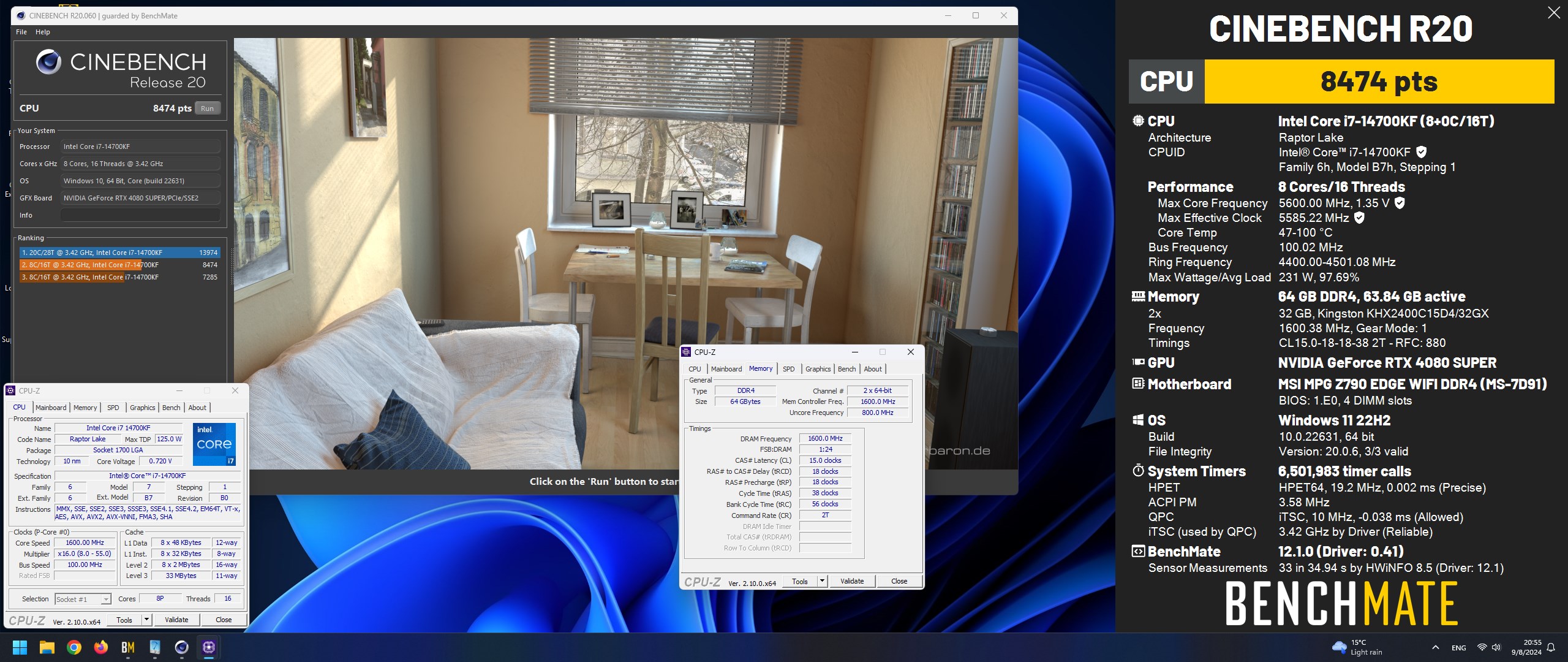Click Tools button in CPU-Z CPU window
This screenshot has width=1568, height=662.
tap(124, 620)
